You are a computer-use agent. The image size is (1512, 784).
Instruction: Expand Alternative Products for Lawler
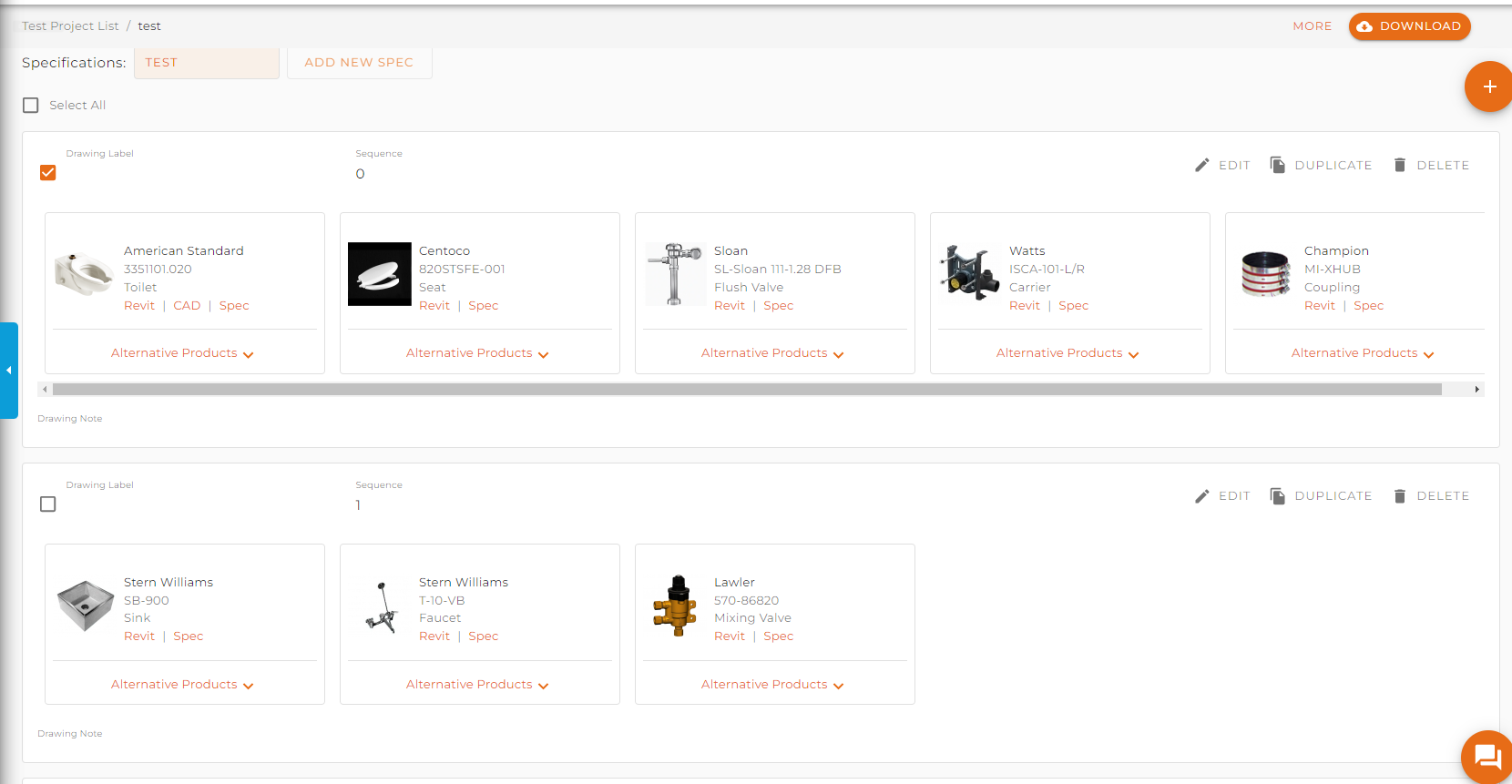[772, 685]
